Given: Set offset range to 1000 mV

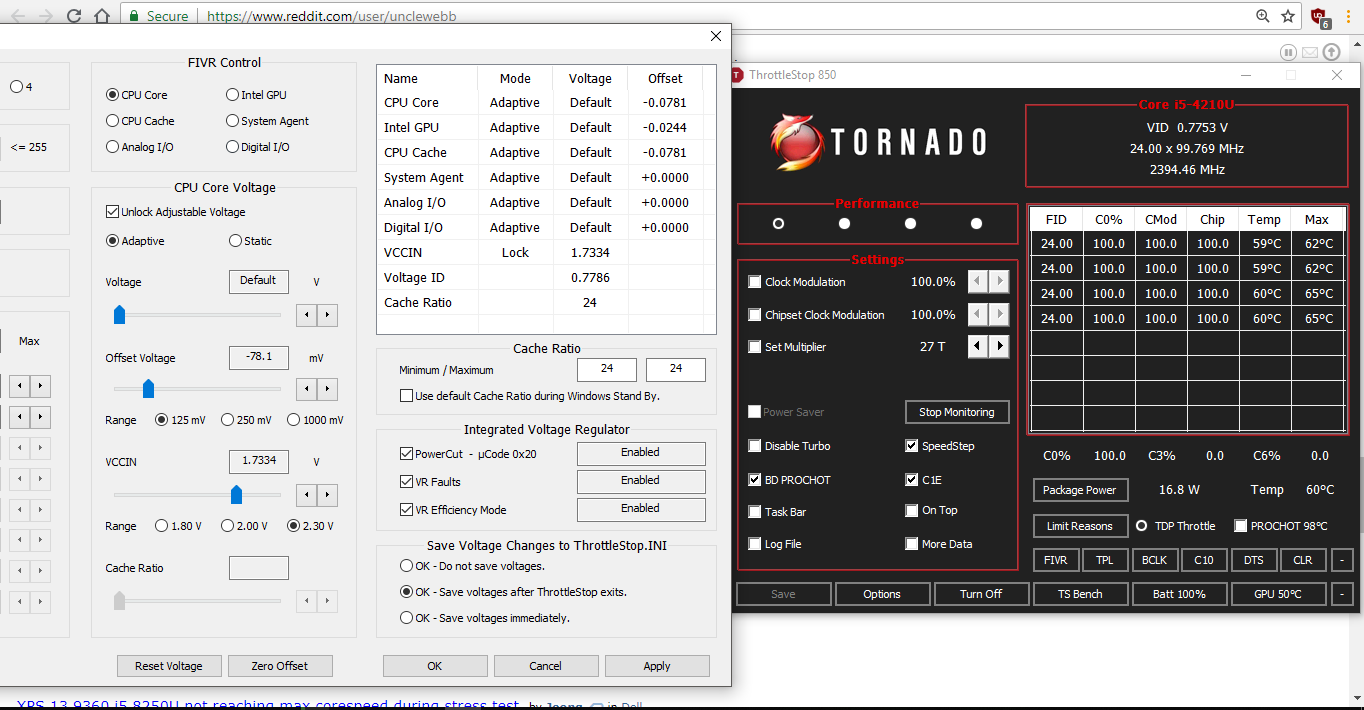Looking at the screenshot, I should pyautogui.click(x=293, y=420).
